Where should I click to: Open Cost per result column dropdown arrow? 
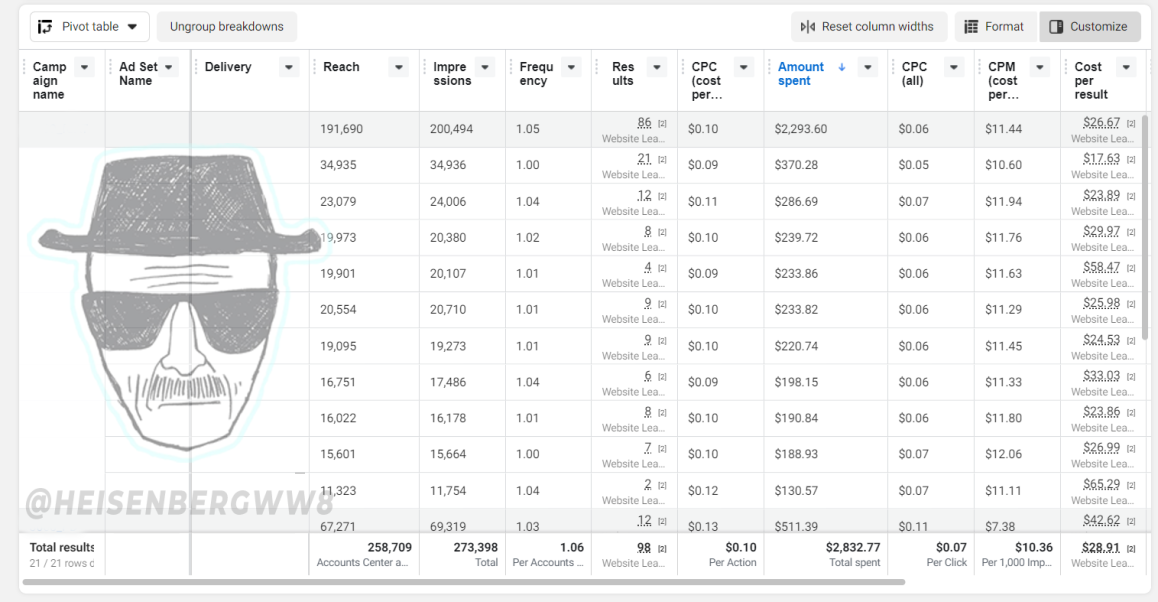(1126, 67)
